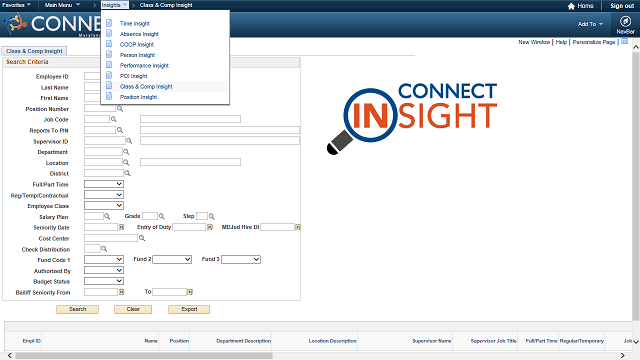
Task: Open Time Insight from the menu
Action: (135, 24)
